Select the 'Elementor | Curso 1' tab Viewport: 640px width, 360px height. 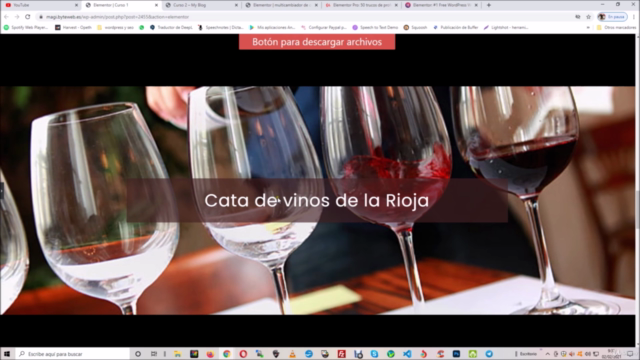click(121, 5)
